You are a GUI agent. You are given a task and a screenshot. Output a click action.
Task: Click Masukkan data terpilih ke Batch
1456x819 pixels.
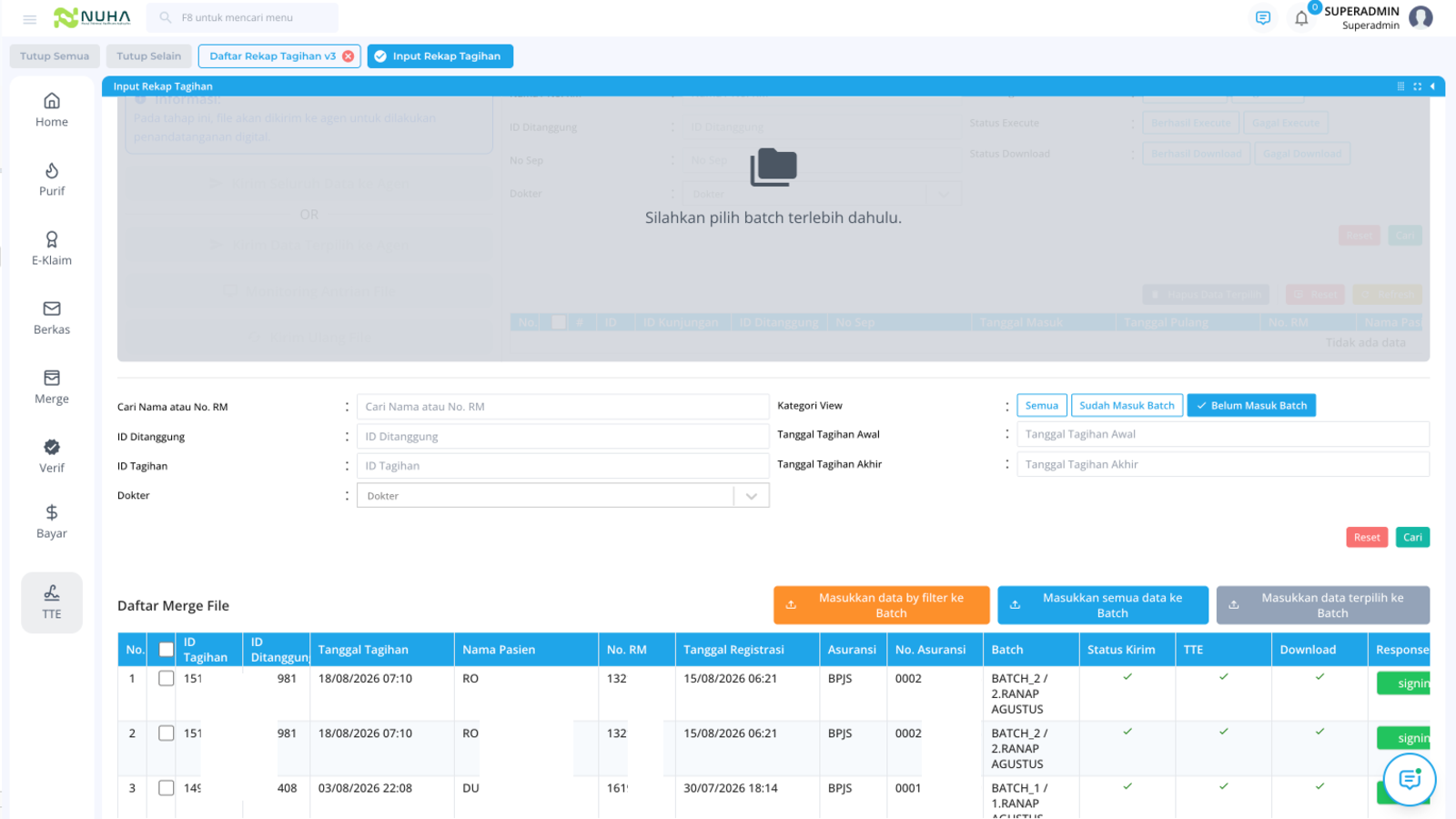(1323, 605)
